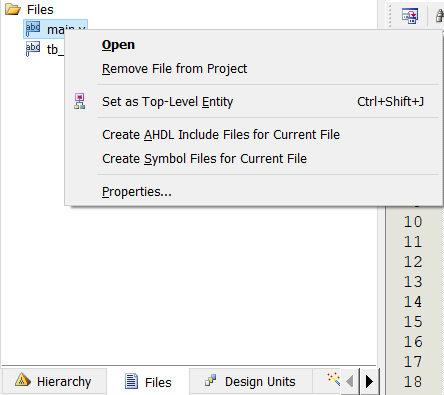Click the Top-Level Entity hierarchy icon
Viewport: 444px width, 395px height.
79,101
